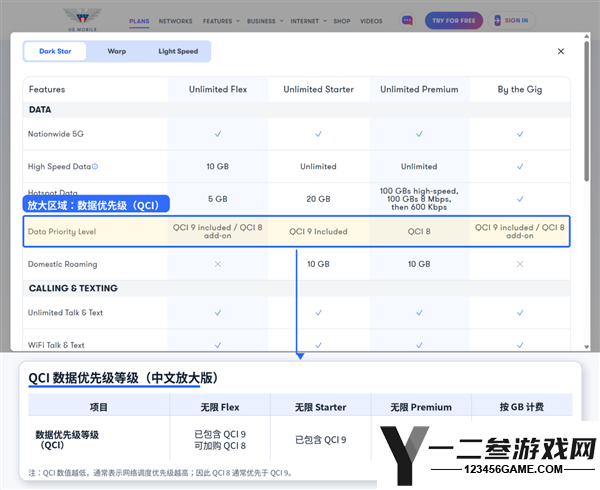Expand the Internet dropdown menu
This screenshot has width=600, height=490.
point(308,21)
